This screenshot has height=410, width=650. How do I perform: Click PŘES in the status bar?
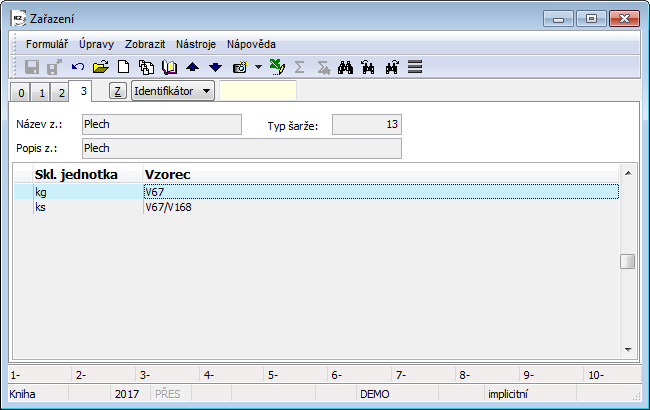tap(170, 394)
